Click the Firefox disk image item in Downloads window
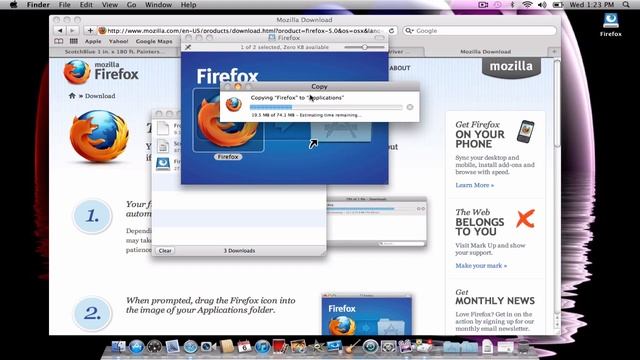Screen dimensions: 640x360 167,164
